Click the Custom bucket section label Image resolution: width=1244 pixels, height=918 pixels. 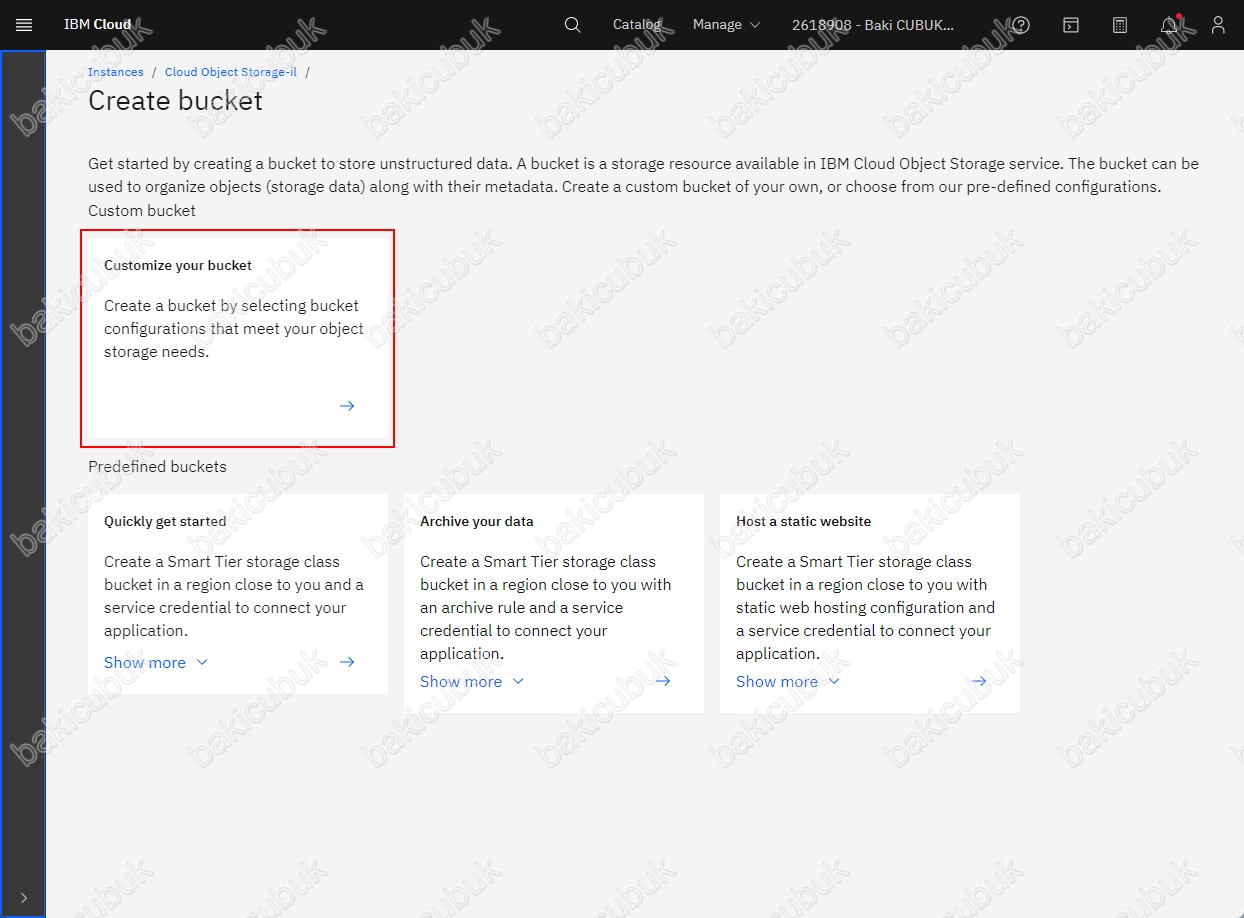point(142,210)
